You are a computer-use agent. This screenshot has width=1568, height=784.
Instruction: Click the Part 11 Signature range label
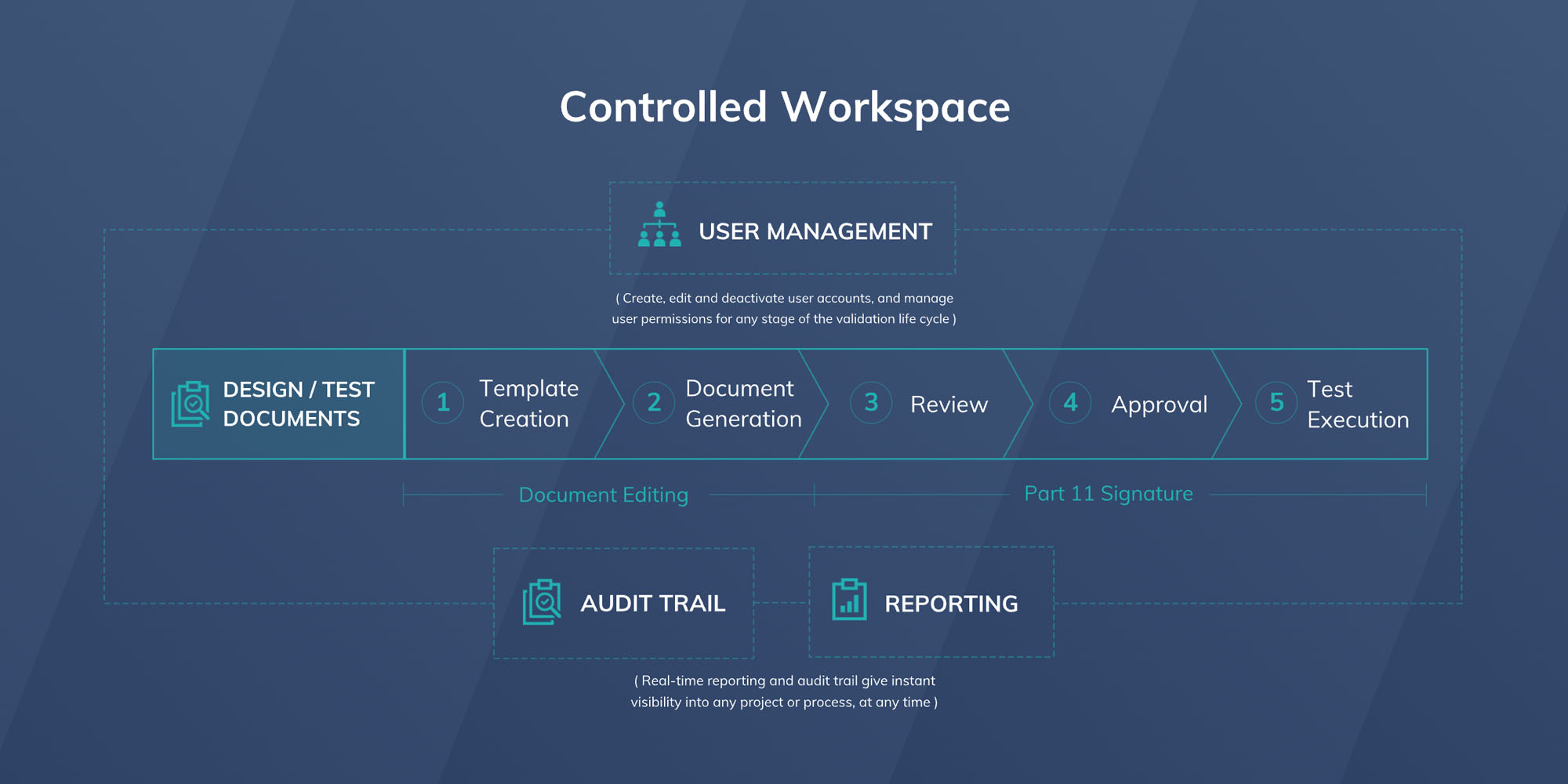(x=1109, y=493)
